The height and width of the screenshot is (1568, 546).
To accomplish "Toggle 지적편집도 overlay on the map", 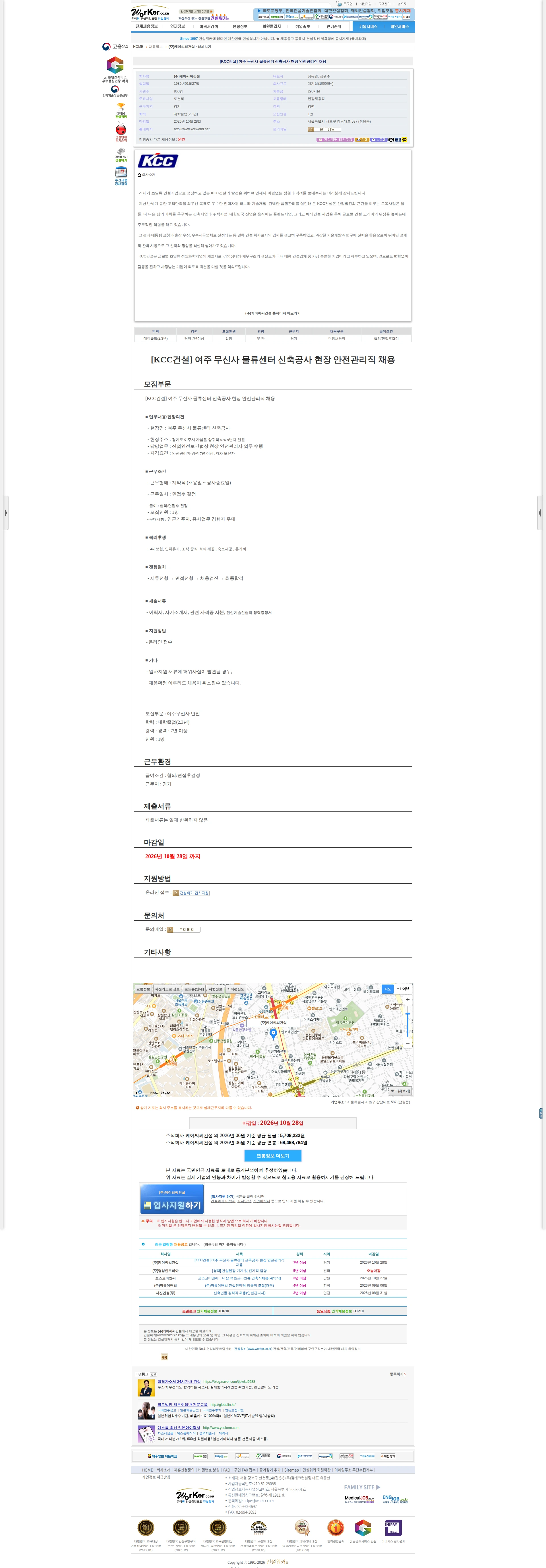I will tap(235, 989).
